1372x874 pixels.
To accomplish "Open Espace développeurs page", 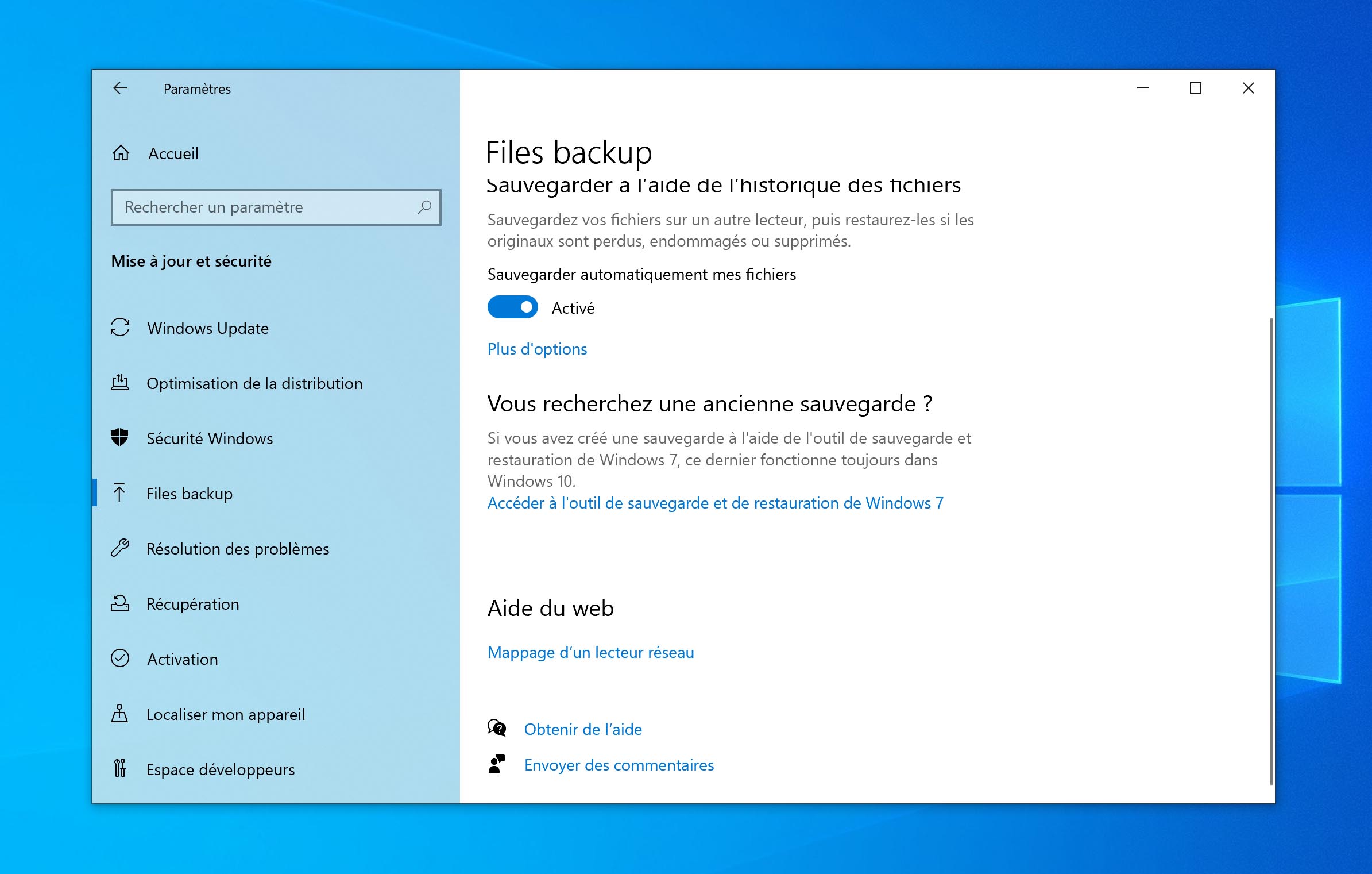I will pos(276,769).
